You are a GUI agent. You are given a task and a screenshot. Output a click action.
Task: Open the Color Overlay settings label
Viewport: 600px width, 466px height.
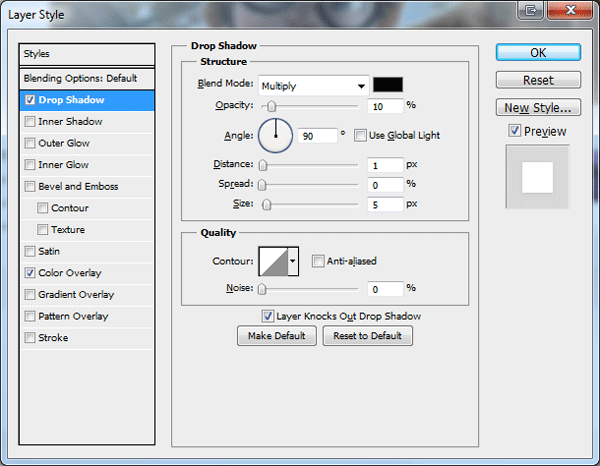70,273
